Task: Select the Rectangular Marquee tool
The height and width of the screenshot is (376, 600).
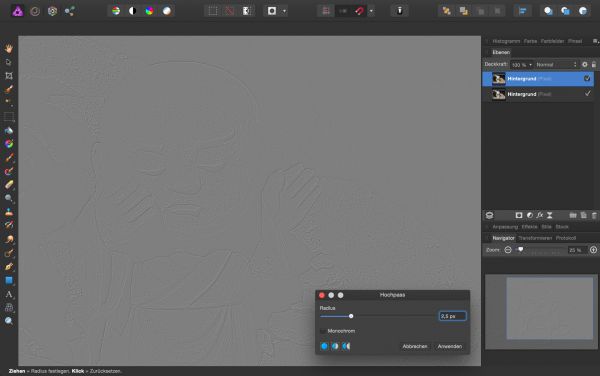Action: tap(9, 117)
